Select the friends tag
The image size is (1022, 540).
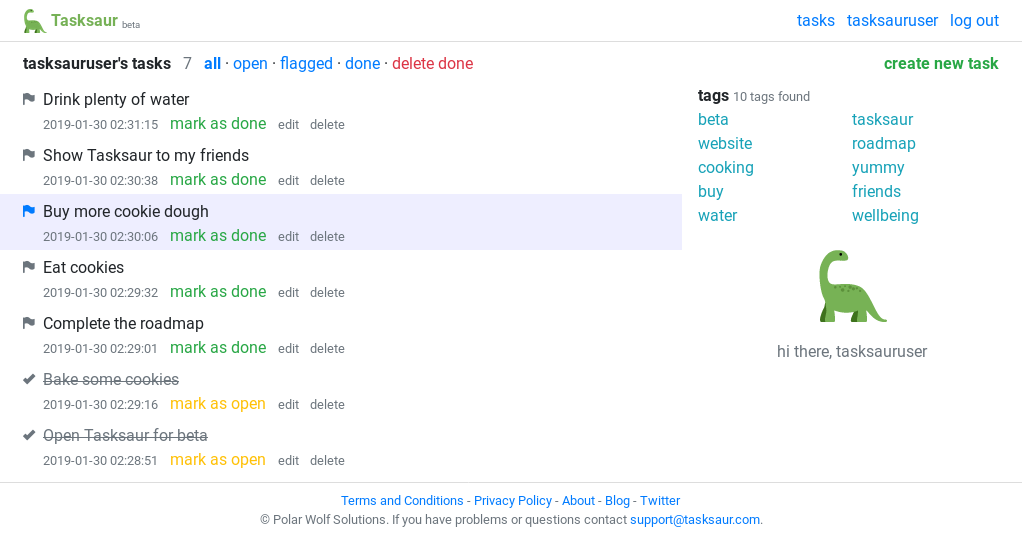(876, 192)
